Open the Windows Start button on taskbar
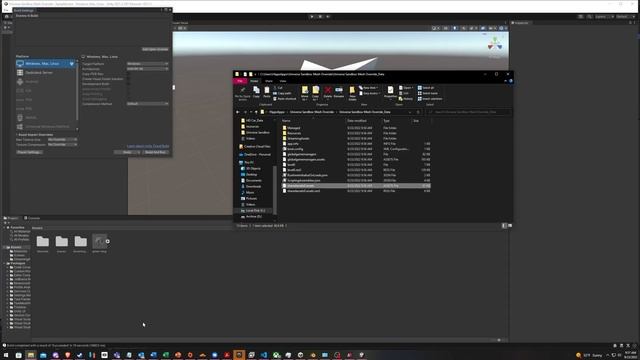The image size is (640, 360). tap(6, 355)
